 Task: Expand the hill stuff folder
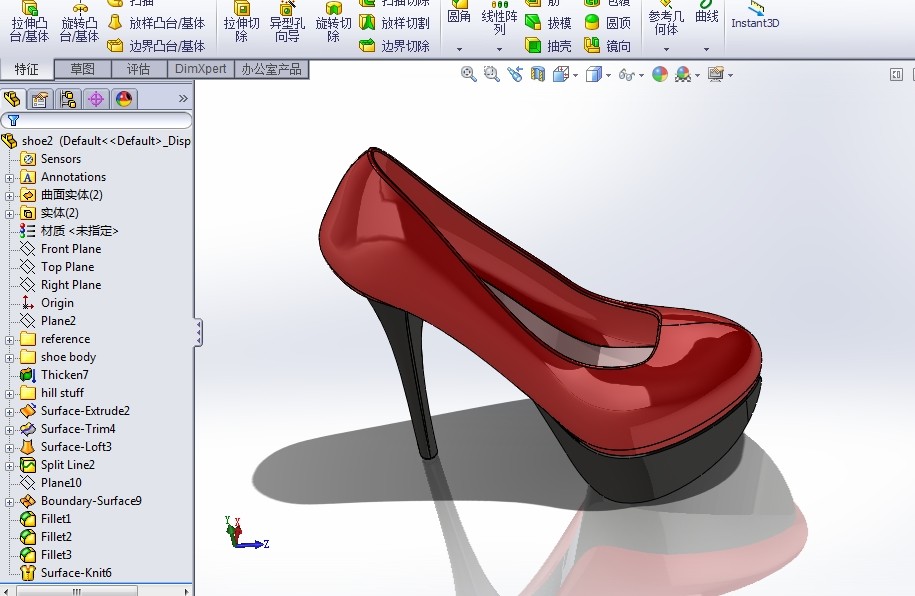[x=9, y=394]
